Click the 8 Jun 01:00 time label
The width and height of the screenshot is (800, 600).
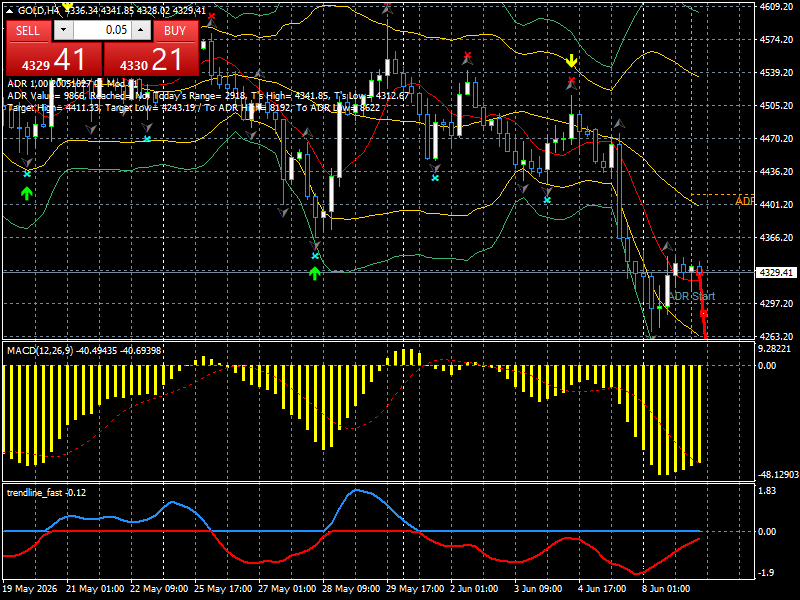[666, 588]
